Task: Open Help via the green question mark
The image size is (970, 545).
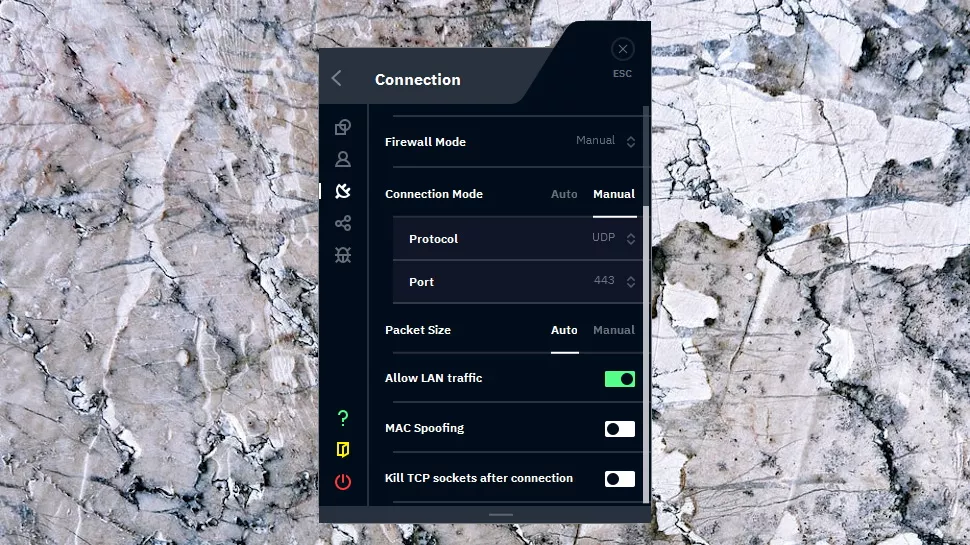Action: (x=343, y=418)
